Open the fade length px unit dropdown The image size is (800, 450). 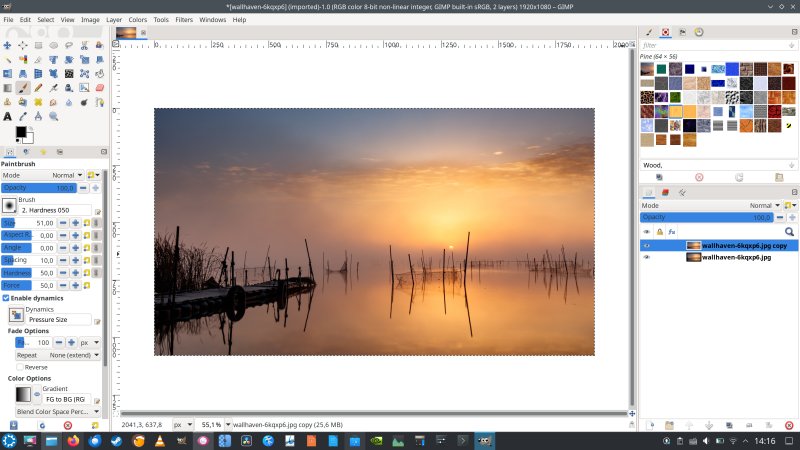pos(89,343)
